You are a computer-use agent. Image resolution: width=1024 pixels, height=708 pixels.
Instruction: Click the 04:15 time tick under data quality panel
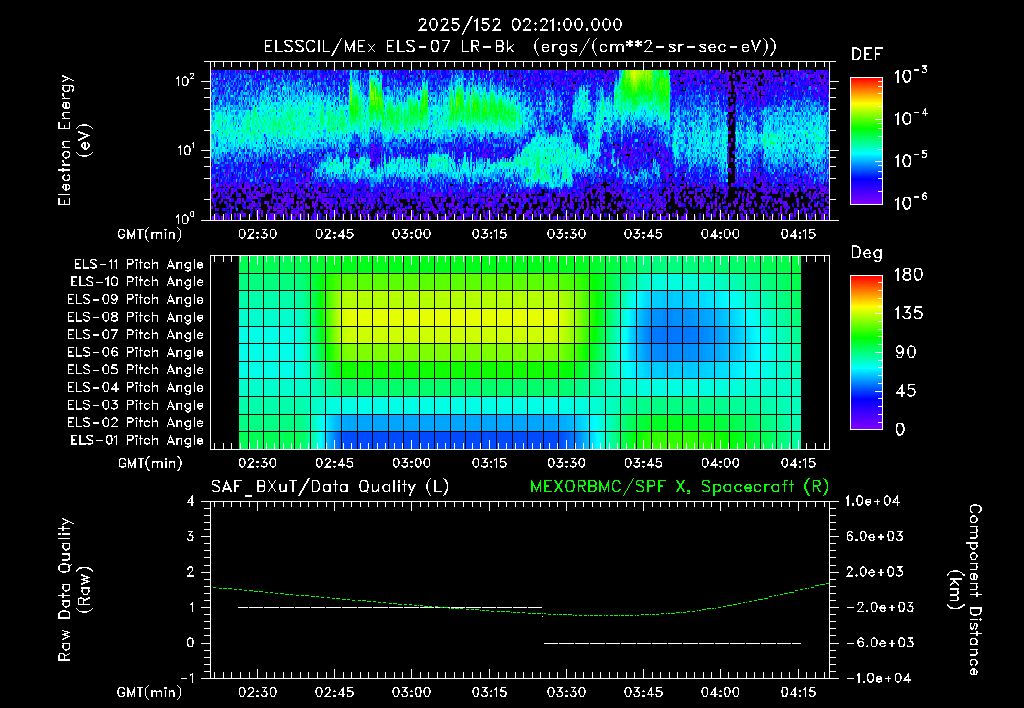coord(798,692)
